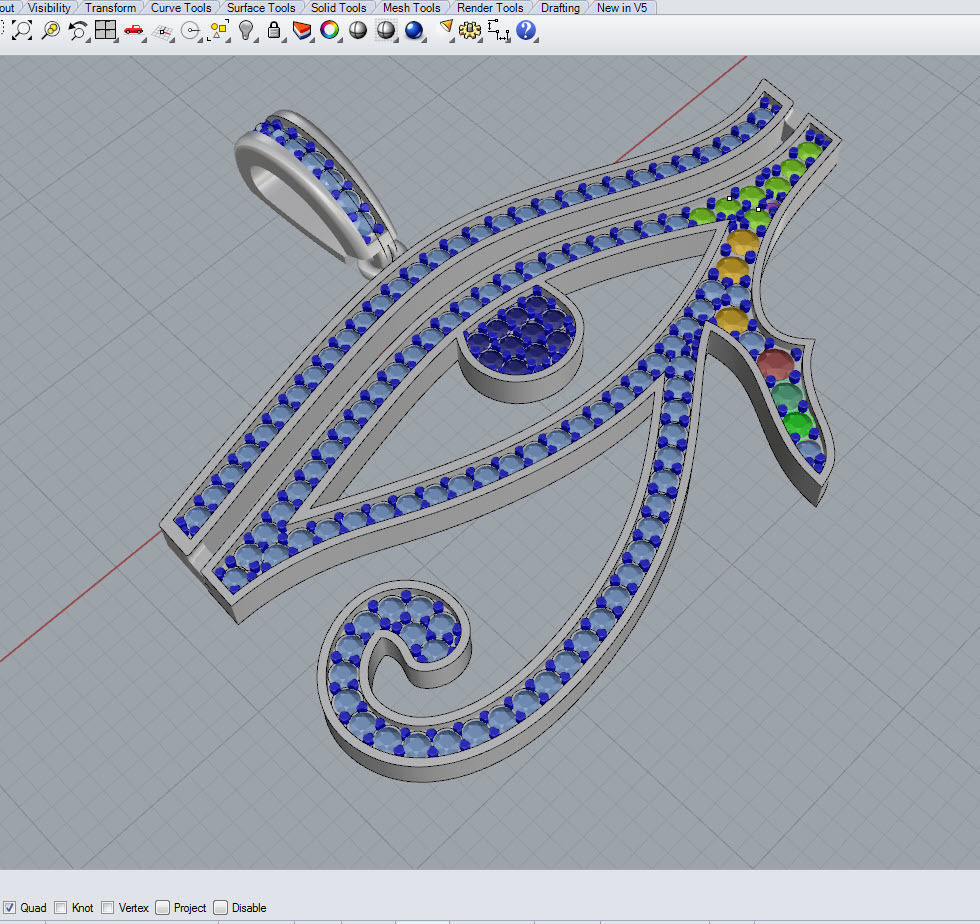980x924 pixels.
Task: Click the orange cone Spotlight icon
Action: [x=446, y=28]
